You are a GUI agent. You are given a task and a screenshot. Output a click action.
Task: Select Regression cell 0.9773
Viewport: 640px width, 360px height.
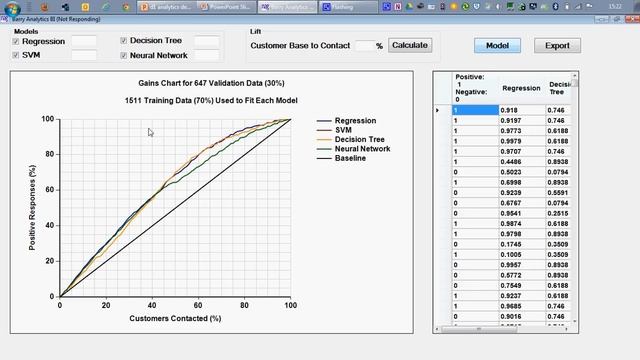point(522,131)
